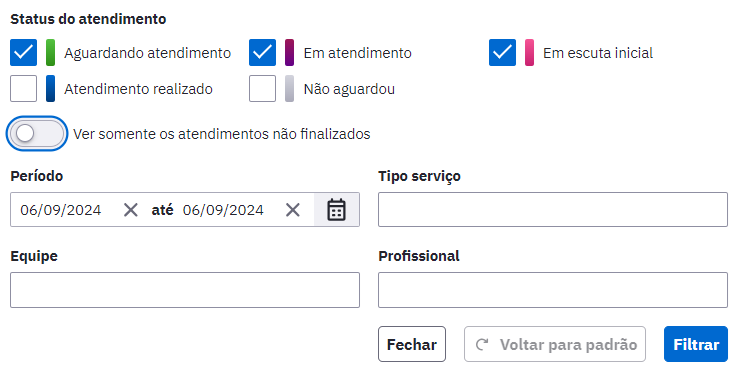Open the Profissional selection field

pos(553,290)
